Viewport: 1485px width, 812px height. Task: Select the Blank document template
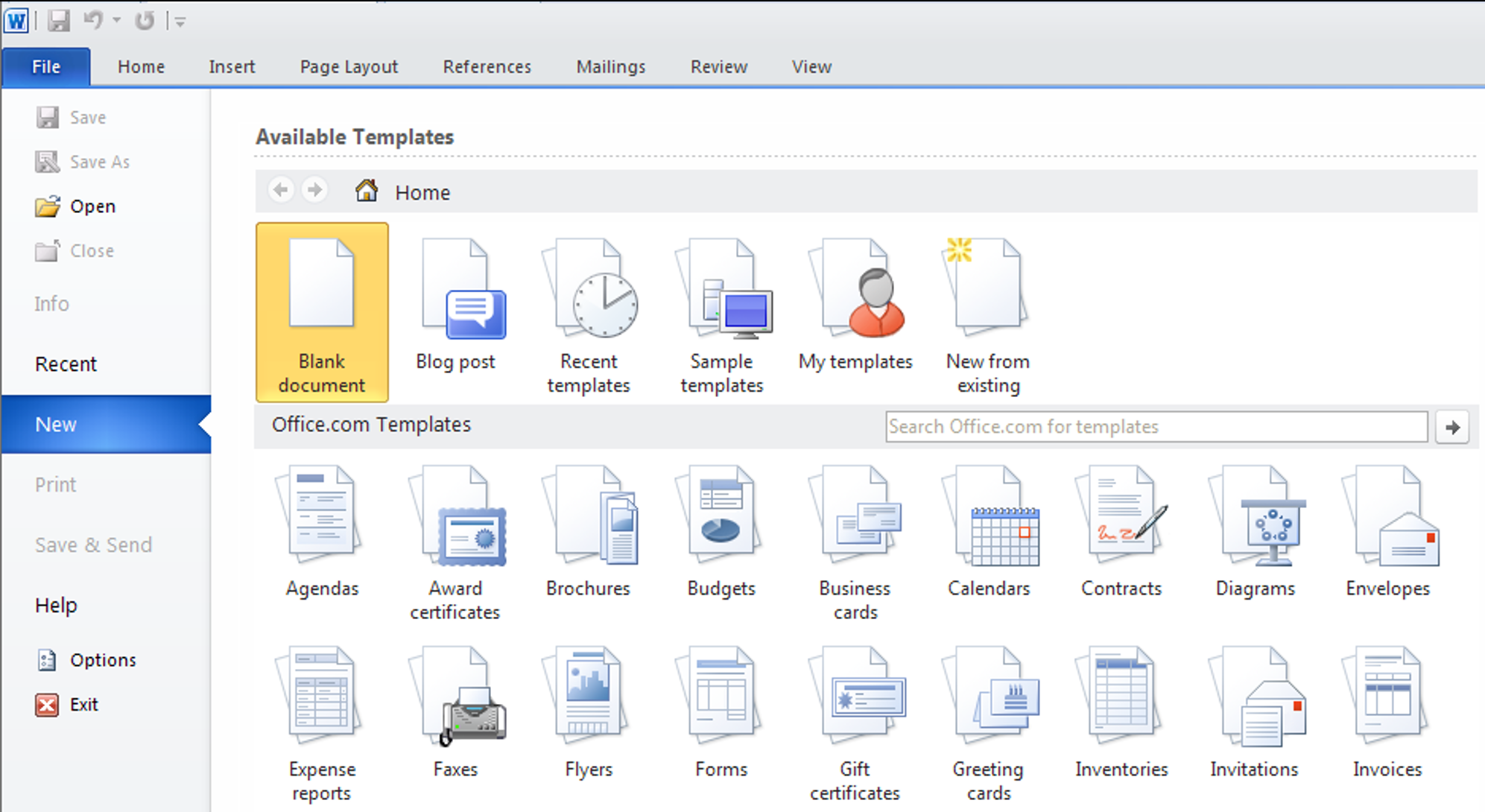coord(321,311)
